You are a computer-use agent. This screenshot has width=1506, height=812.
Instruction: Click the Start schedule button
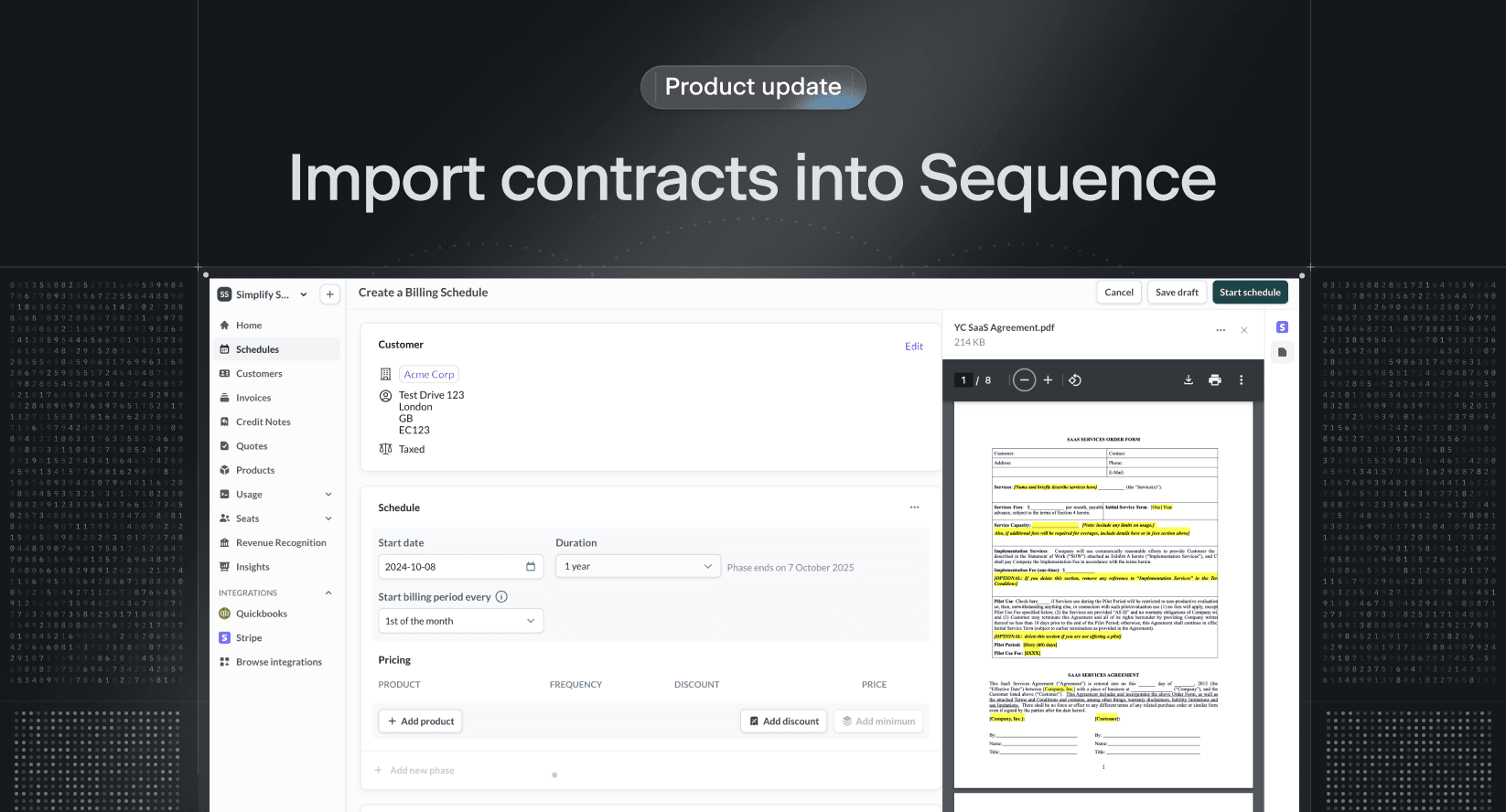tap(1250, 293)
